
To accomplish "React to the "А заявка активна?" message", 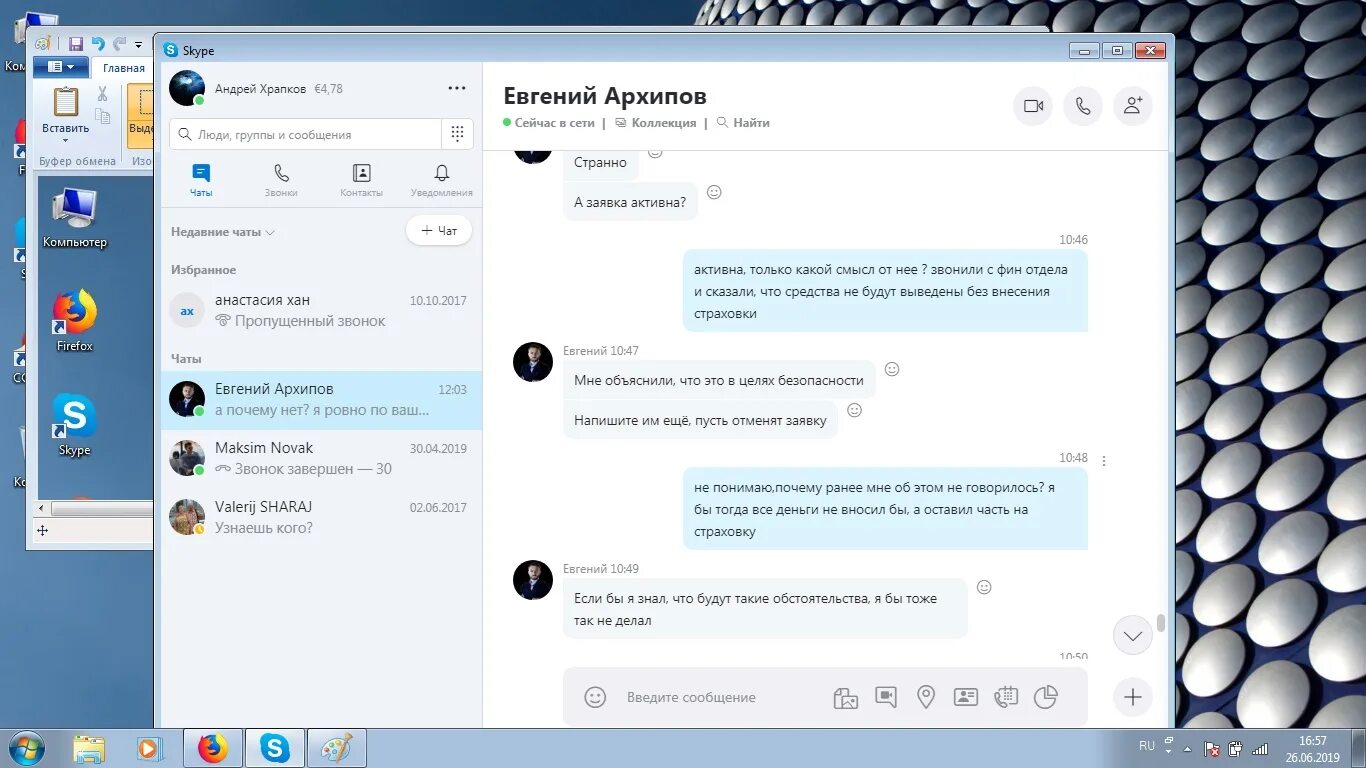I will (714, 192).
